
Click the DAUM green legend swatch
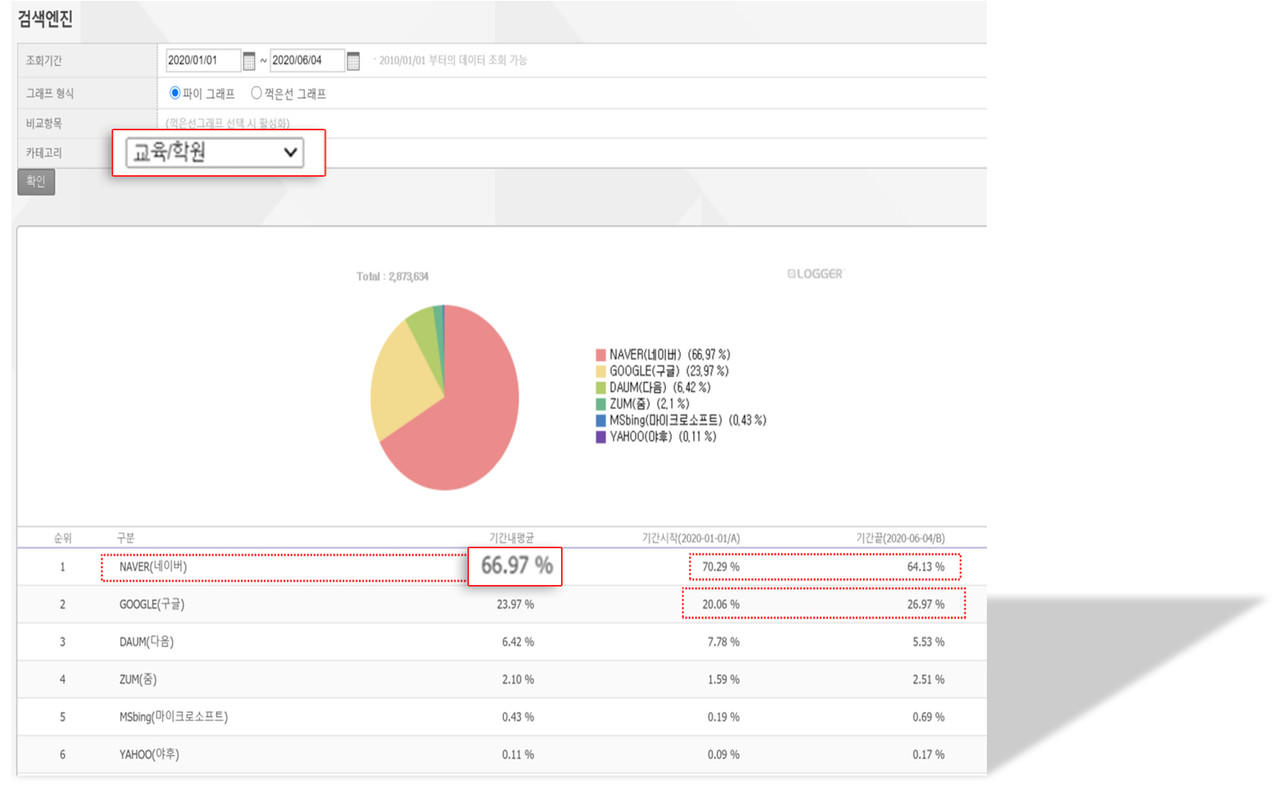coord(600,388)
